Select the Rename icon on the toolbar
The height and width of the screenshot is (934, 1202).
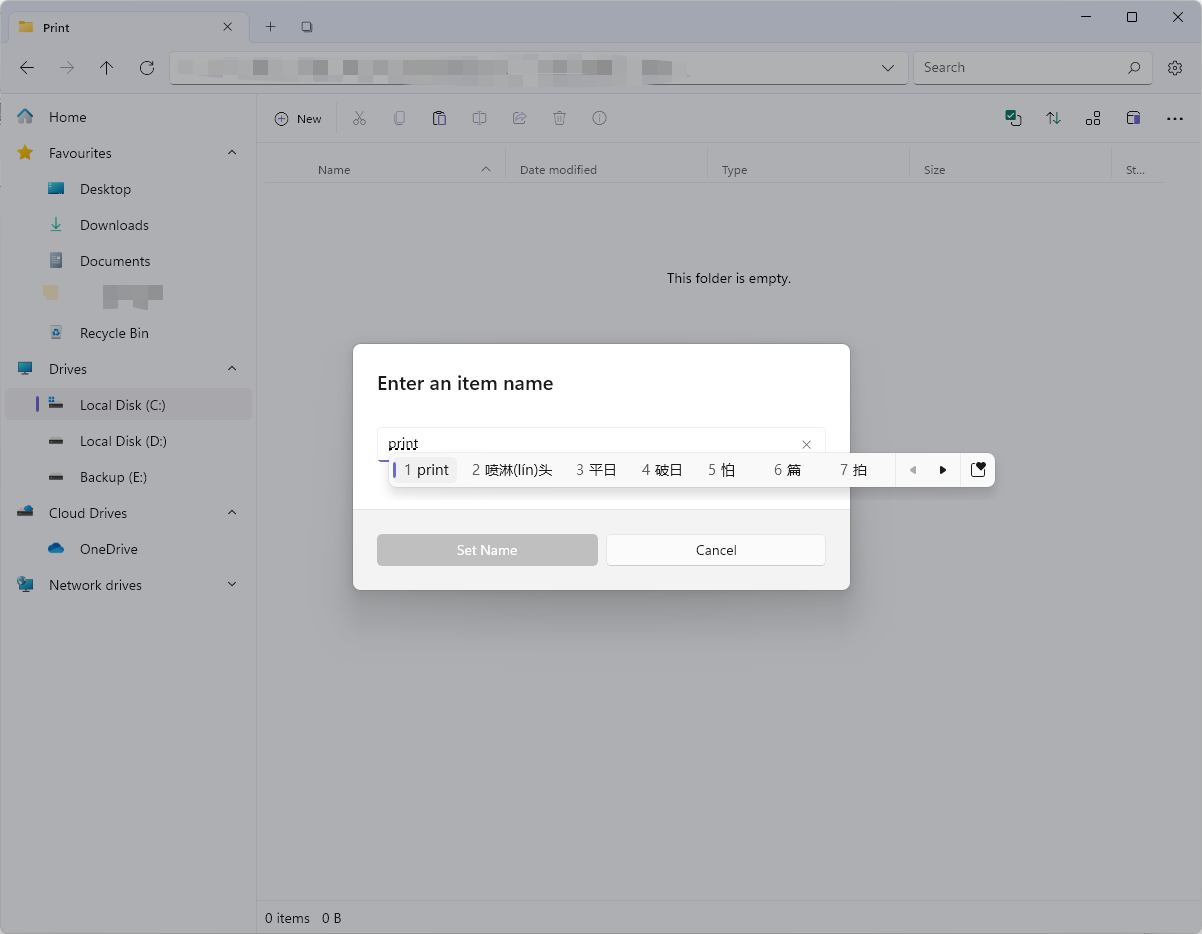click(479, 118)
